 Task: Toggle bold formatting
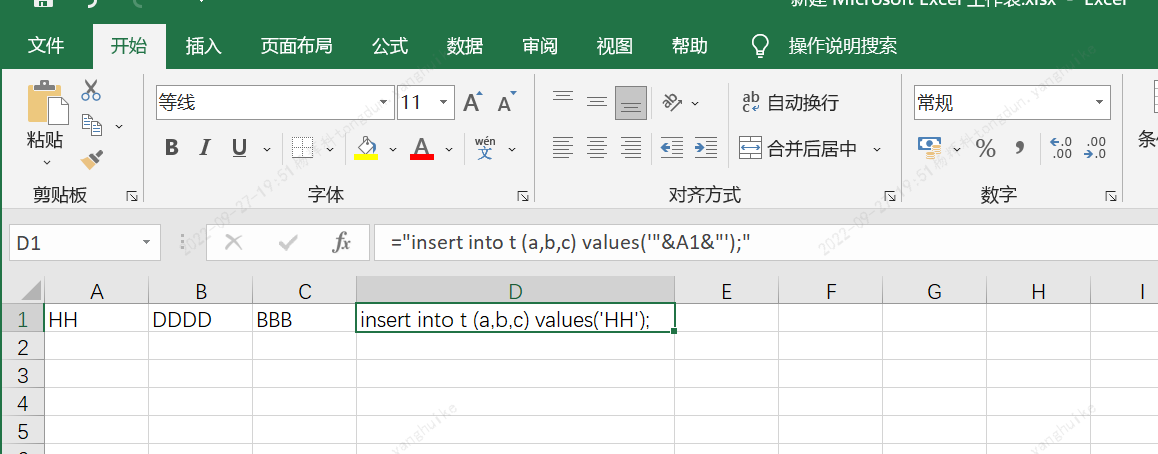pyautogui.click(x=171, y=148)
